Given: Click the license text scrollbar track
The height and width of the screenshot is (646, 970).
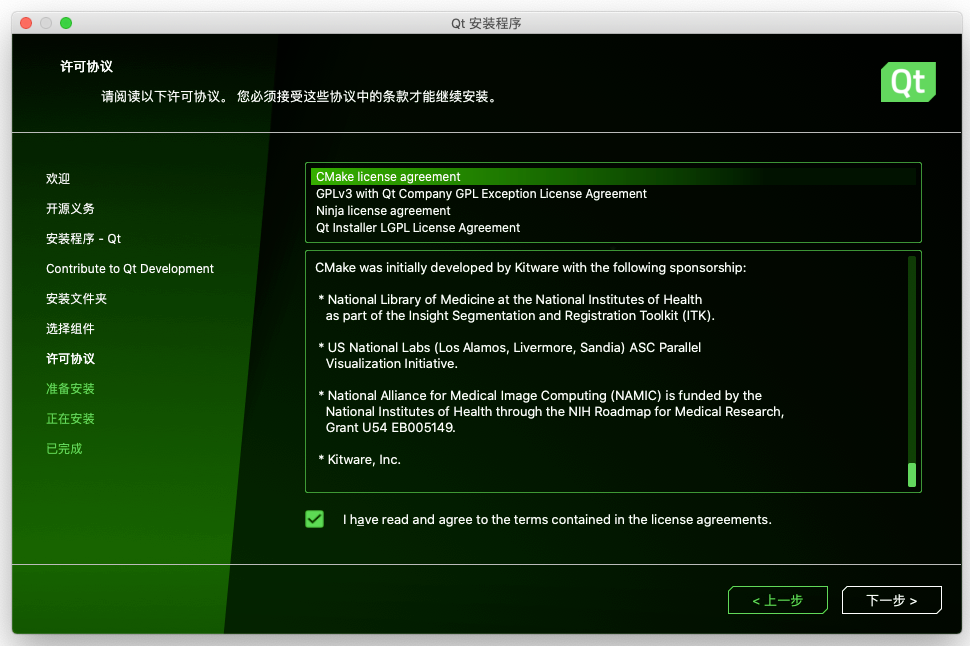Looking at the screenshot, I should tap(911, 371).
